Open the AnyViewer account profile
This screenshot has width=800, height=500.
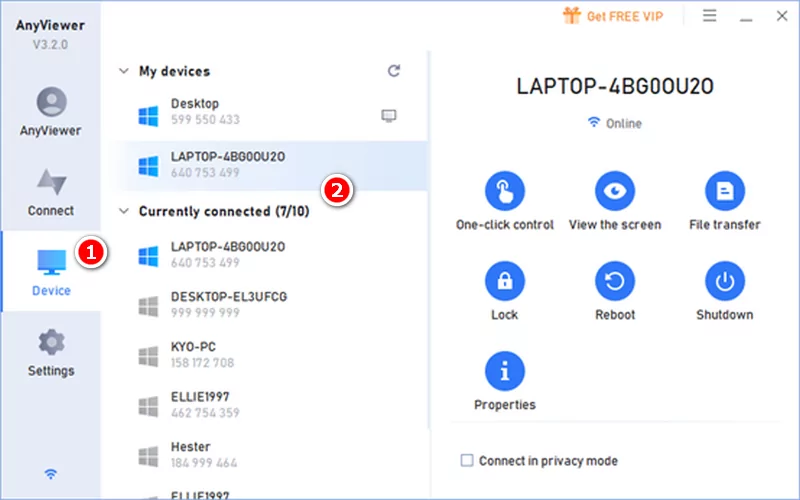point(51,112)
